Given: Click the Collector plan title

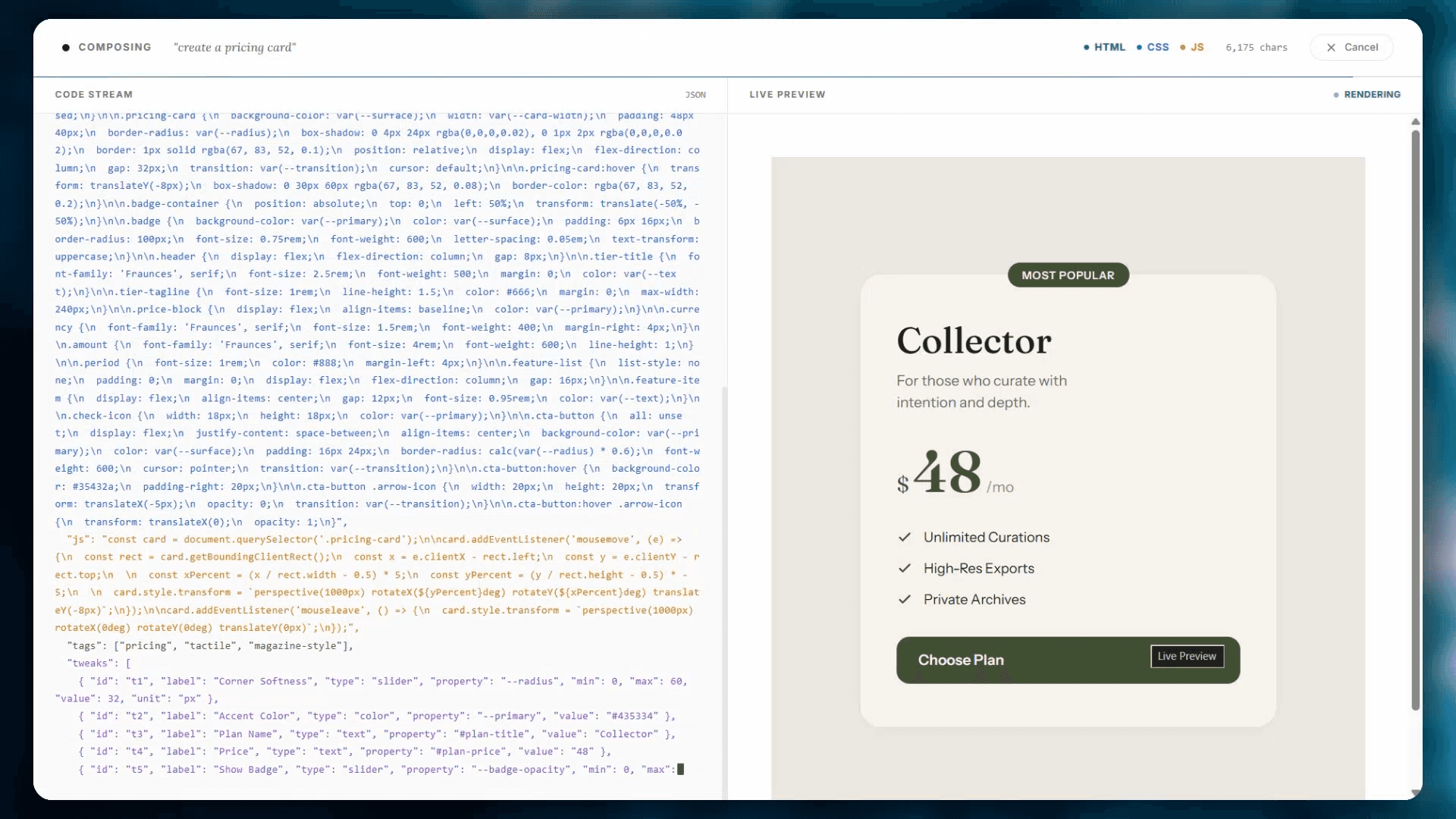Looking at the screenshot, I should (974, 340).
